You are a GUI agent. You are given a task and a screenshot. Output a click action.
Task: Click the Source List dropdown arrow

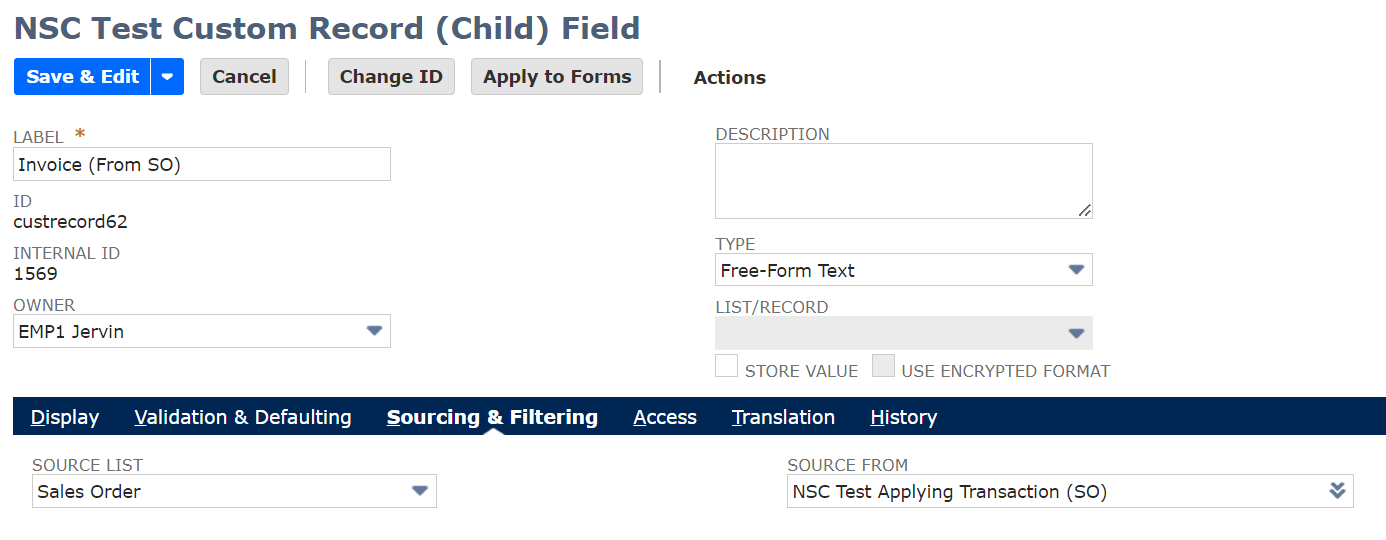tap(420, 491)
